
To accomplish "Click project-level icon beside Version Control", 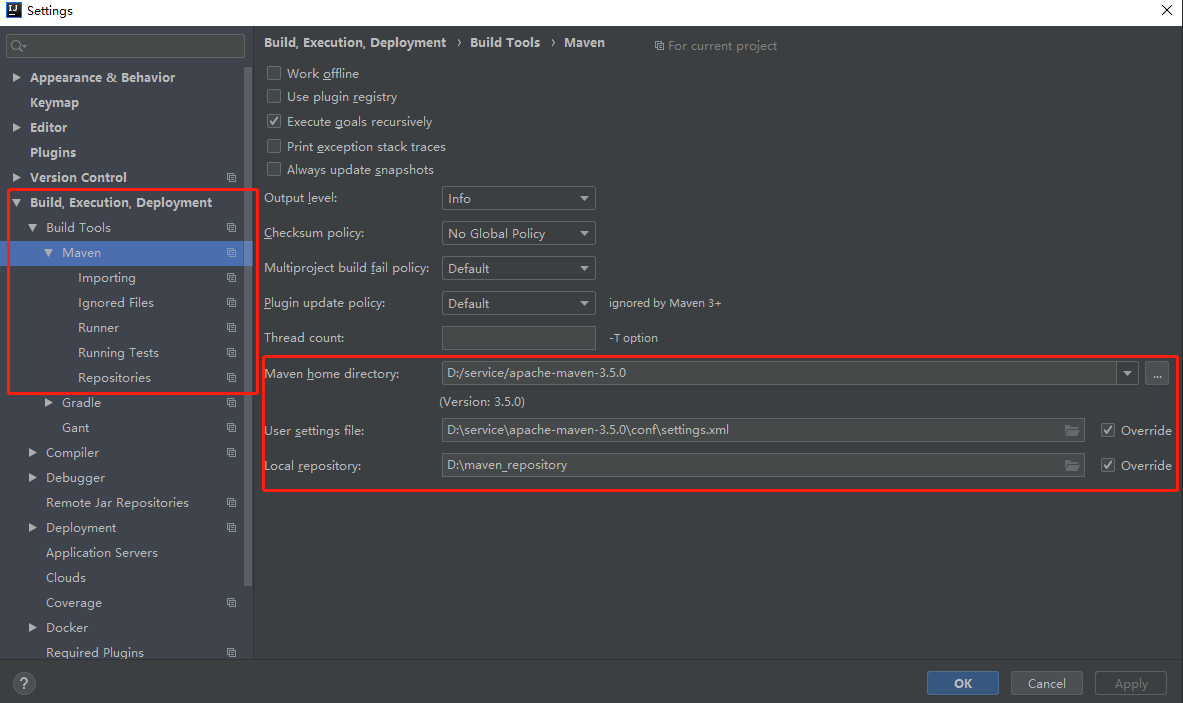I will click(x=232, y=177).
